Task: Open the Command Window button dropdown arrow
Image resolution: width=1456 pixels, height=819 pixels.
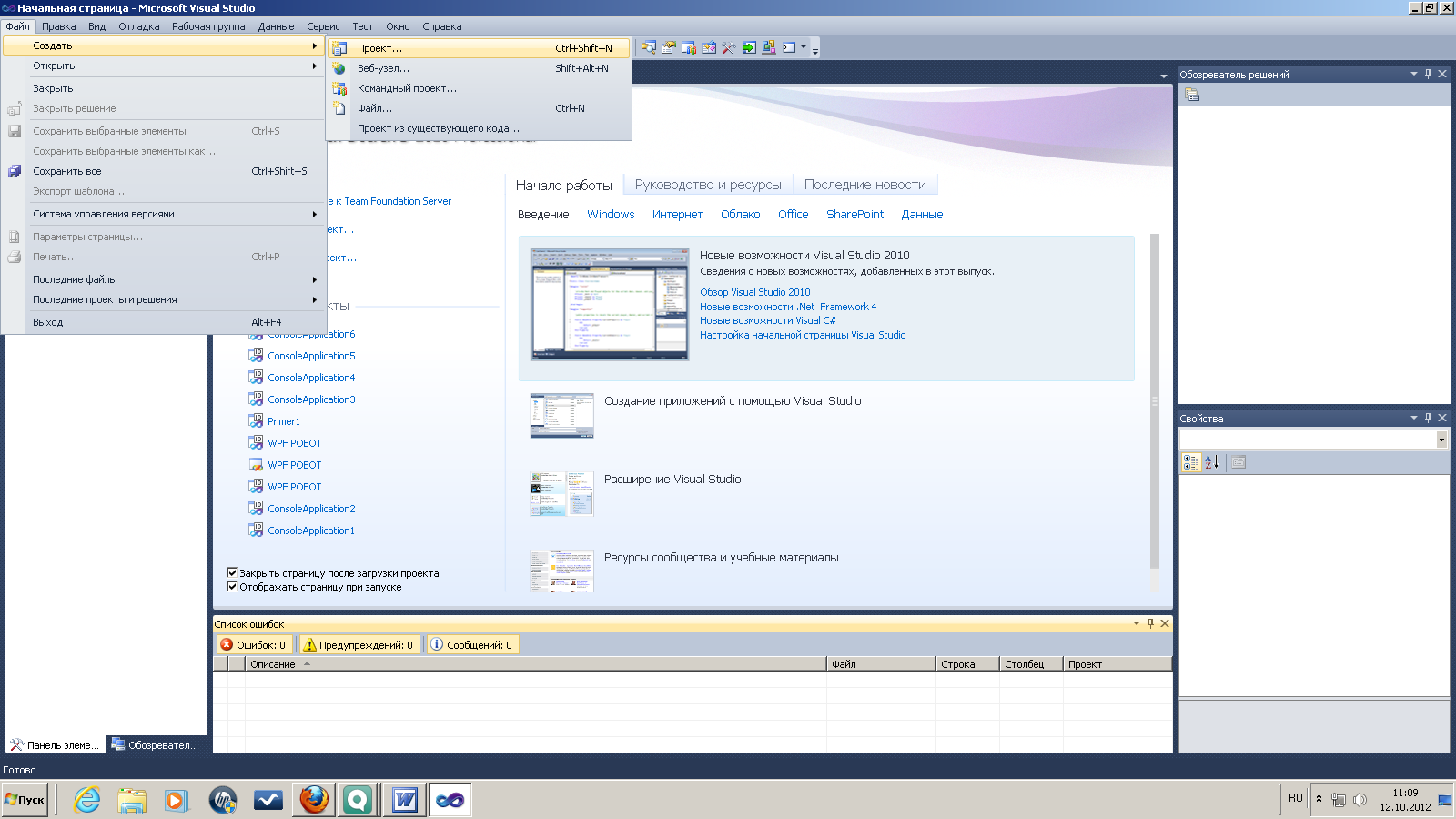Action: (804, 47)
